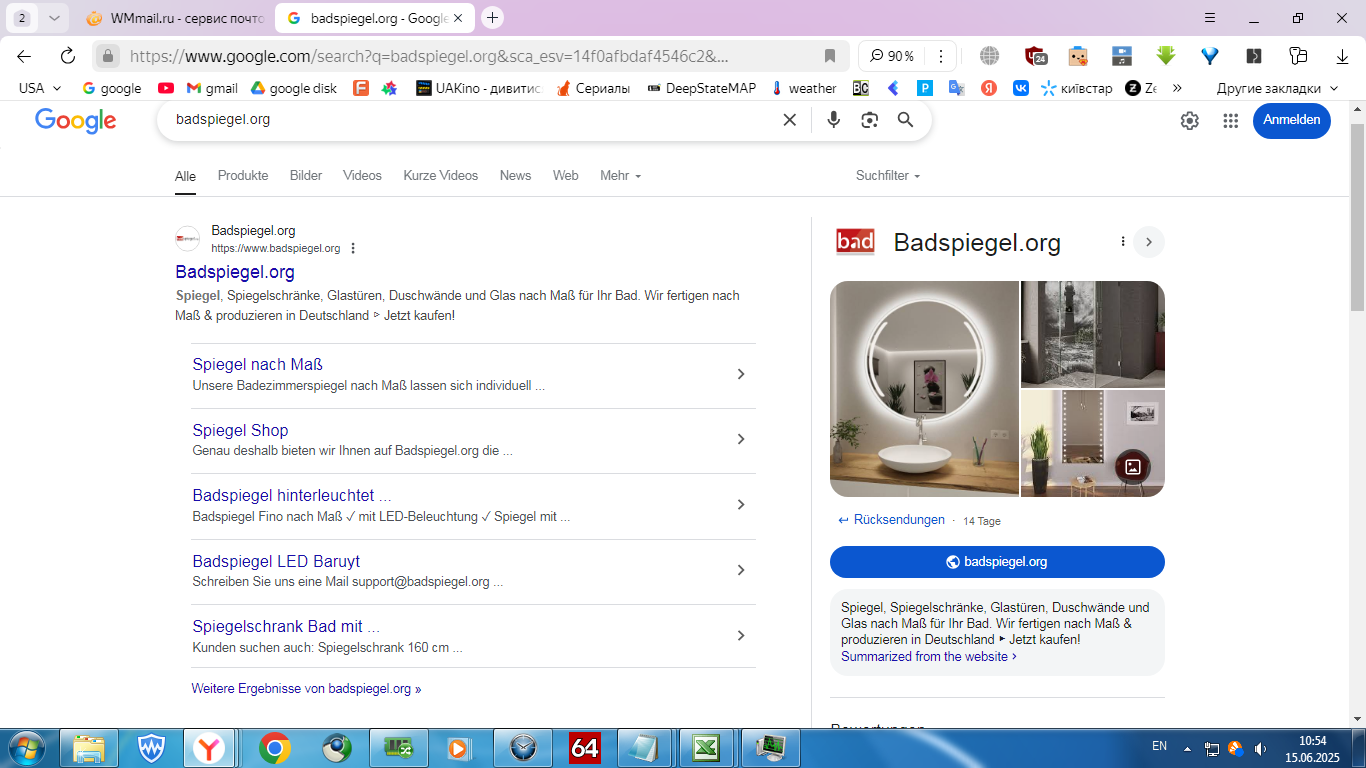Open the red shield extension with badge 24

pyautogui.click(x=1035, y=56)
